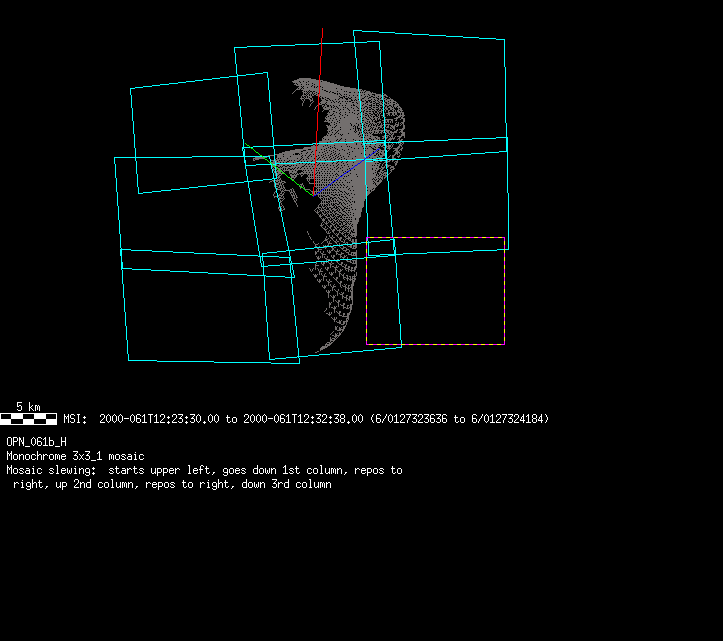The height and width of the screenshot is (641, 723).
Task: Click the red axis line
Action: click(318, 112)
